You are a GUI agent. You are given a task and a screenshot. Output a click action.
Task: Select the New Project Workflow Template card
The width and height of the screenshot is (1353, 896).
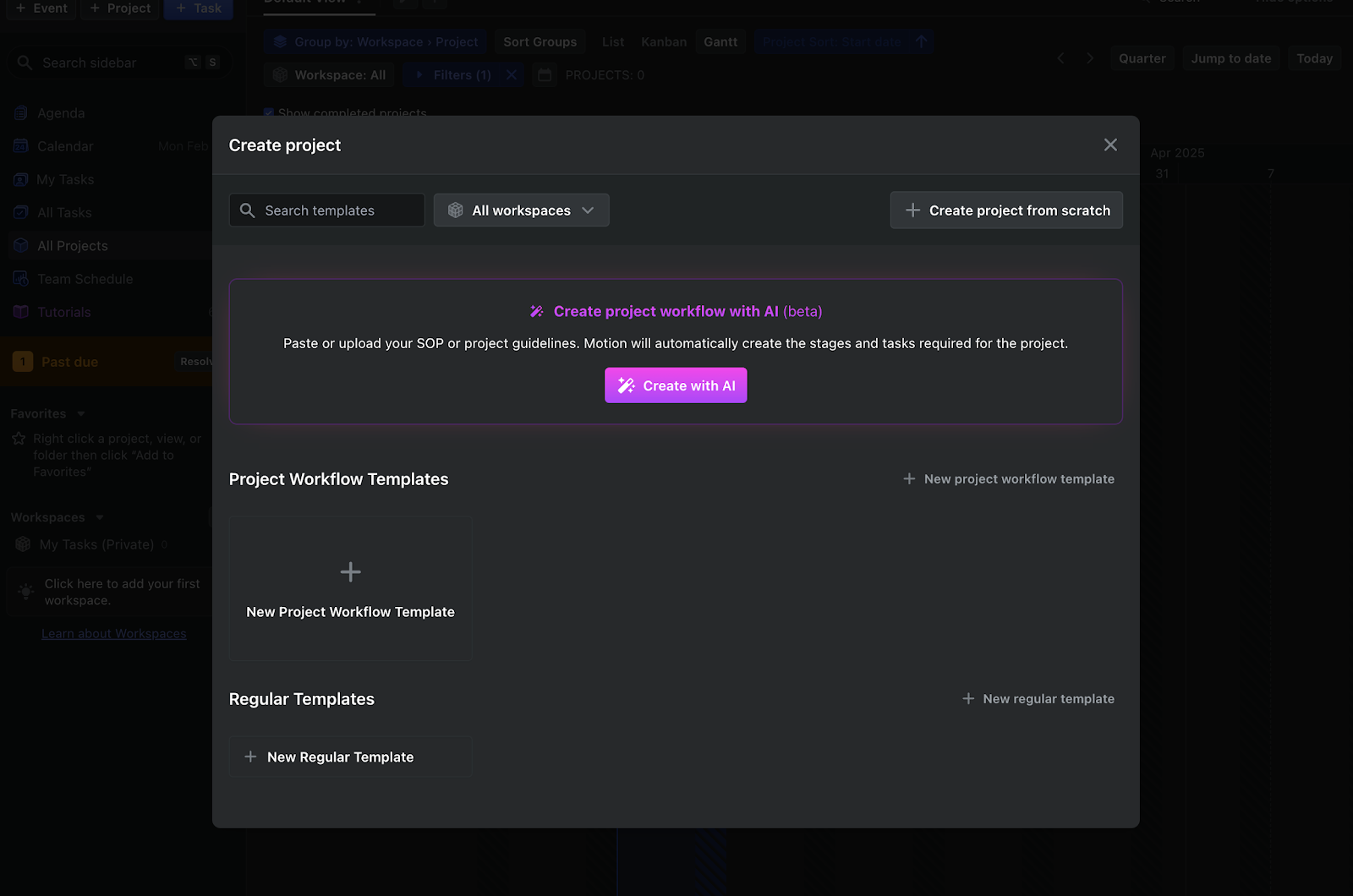tap(350, 588)
